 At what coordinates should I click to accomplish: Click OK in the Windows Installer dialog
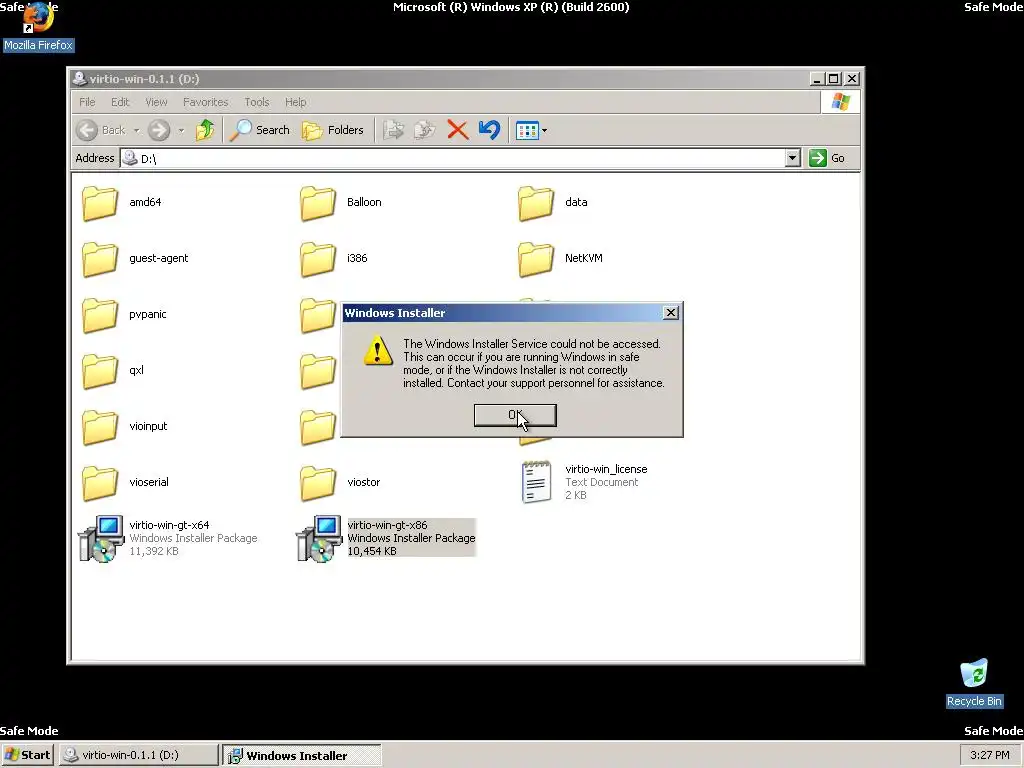click(515, 415)
